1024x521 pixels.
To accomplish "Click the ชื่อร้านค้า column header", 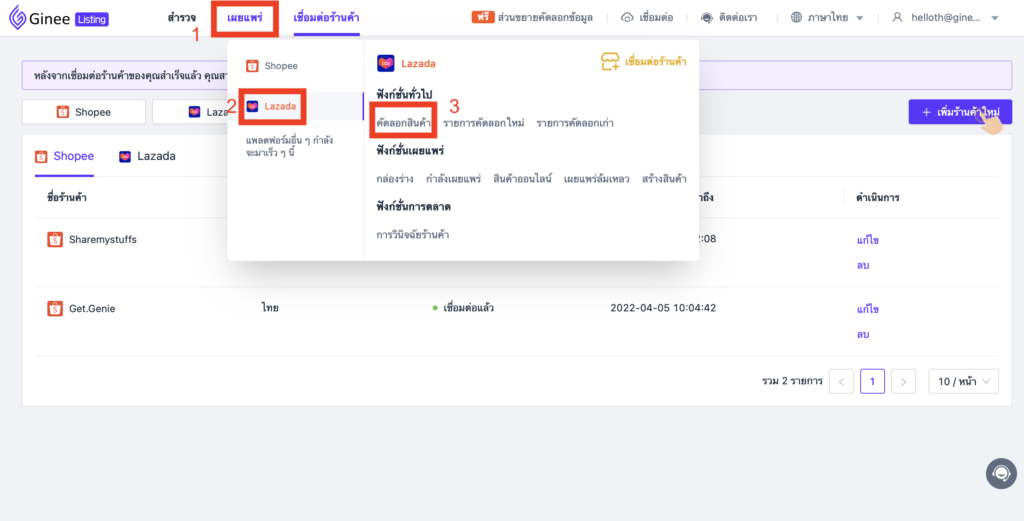I will click(67, 197).
